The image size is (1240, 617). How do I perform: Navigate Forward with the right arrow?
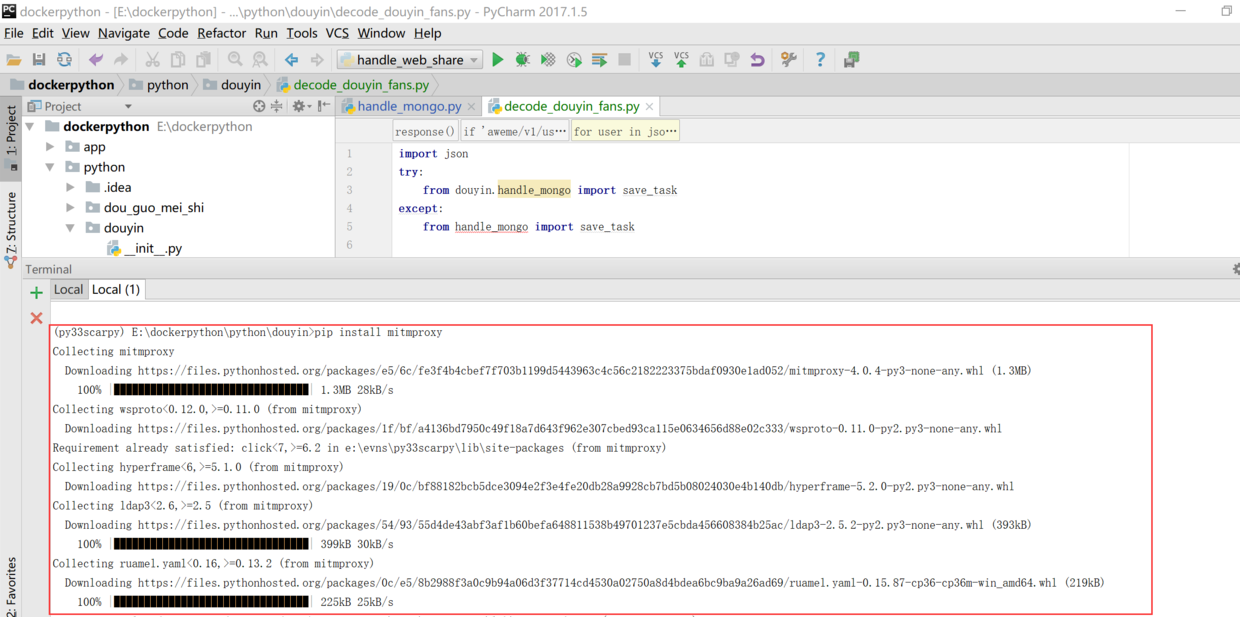tap(317, 60)
